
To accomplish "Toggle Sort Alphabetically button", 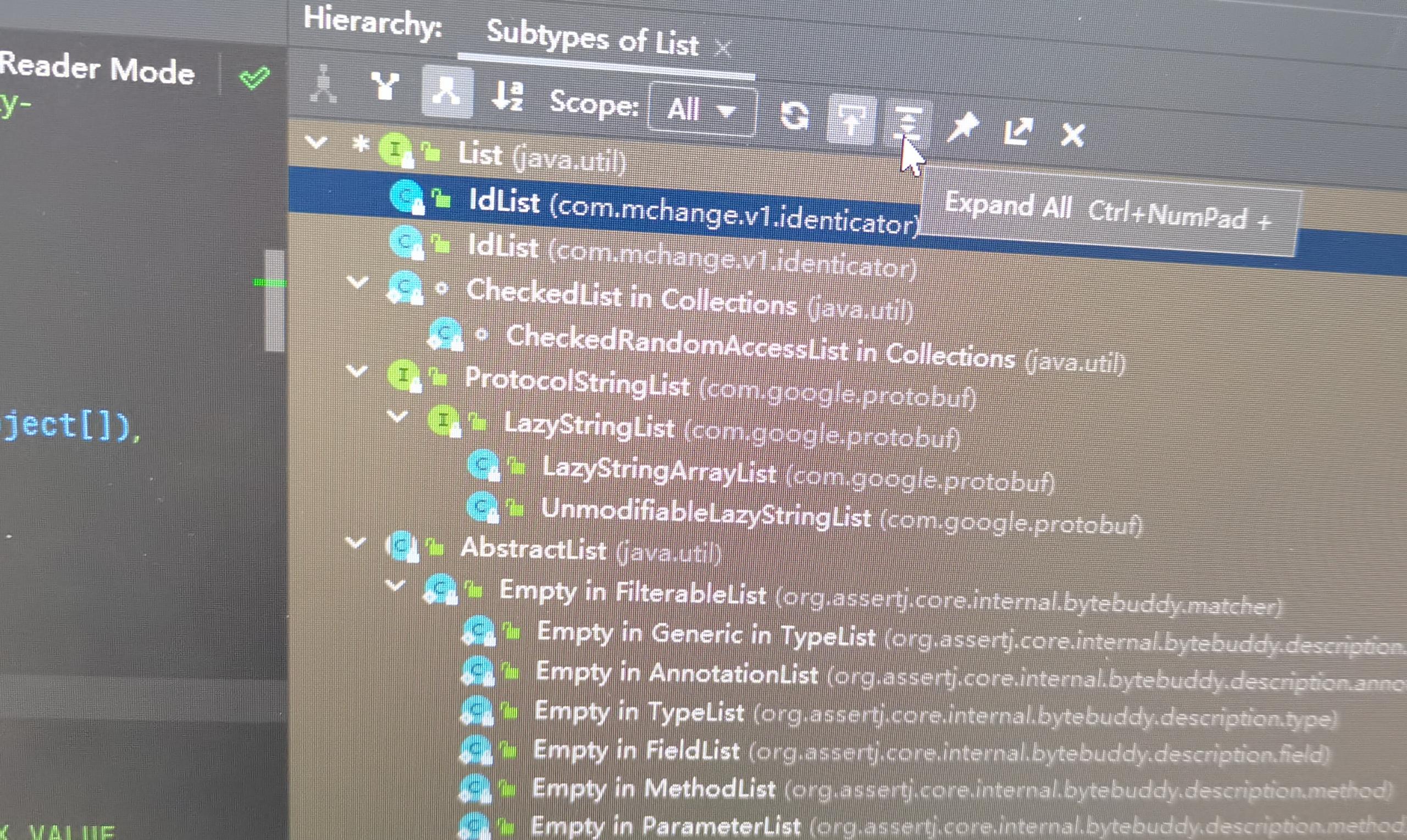I will click(x=507, y=96).
